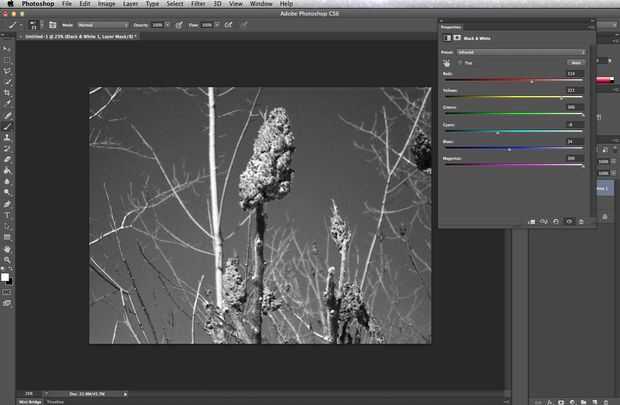Select the Brush tool in tools panel

7,127
